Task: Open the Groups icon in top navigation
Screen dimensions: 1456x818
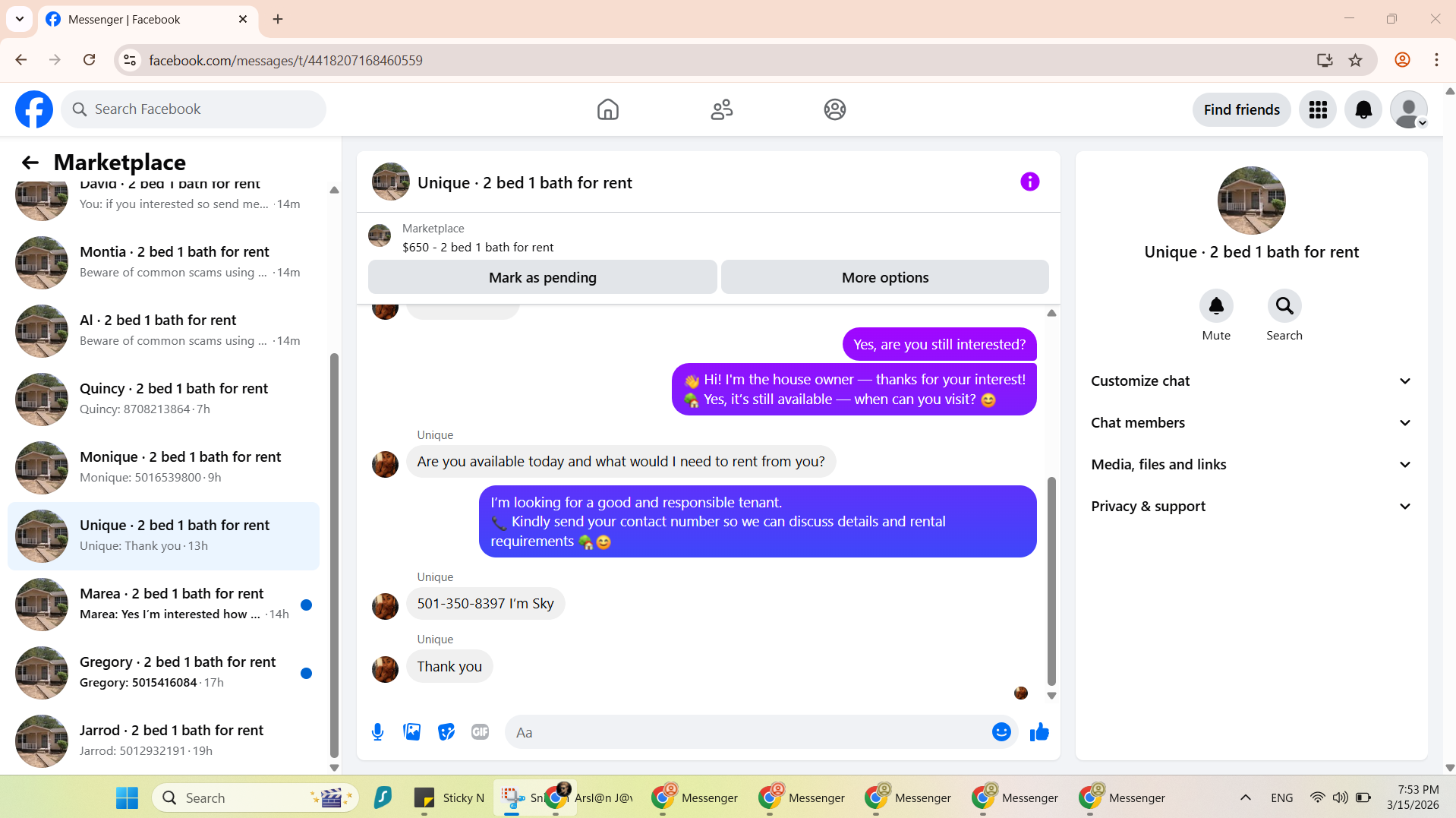Action: tap(834, 109)
